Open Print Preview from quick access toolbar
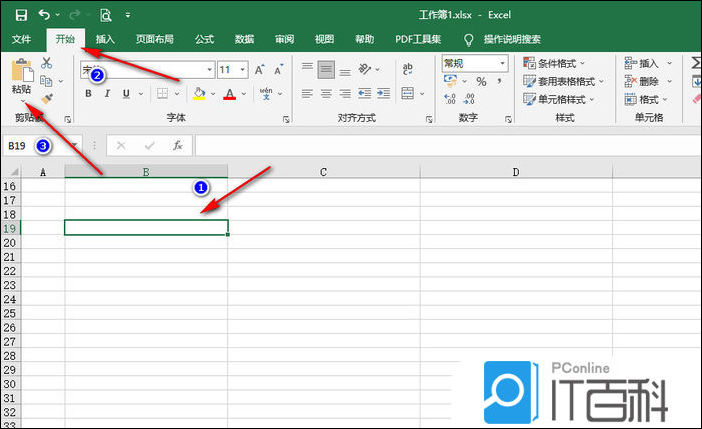The width and height of the screenshot is (702, 429). (105, 15)
